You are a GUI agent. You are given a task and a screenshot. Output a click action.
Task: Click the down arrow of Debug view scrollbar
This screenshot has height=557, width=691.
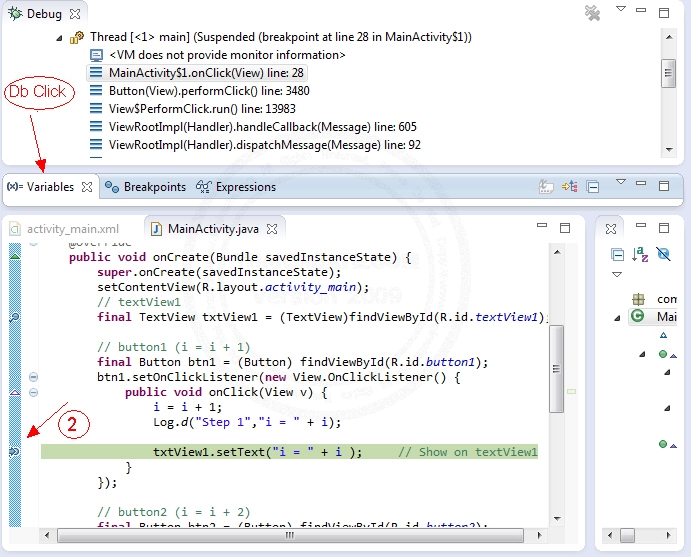click(x=669, y=149)
